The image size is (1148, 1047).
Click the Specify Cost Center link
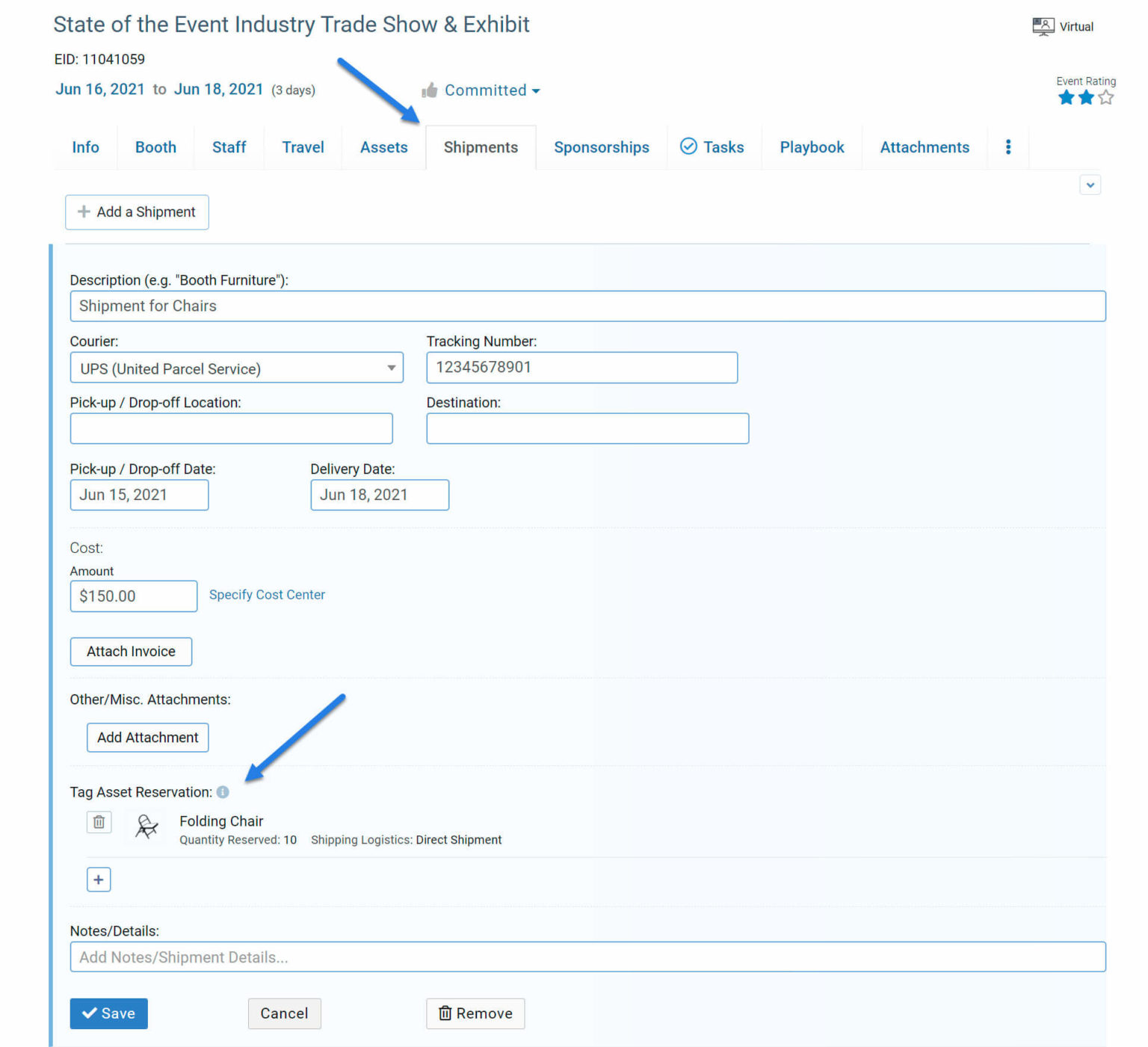click(x=267, y=595)
